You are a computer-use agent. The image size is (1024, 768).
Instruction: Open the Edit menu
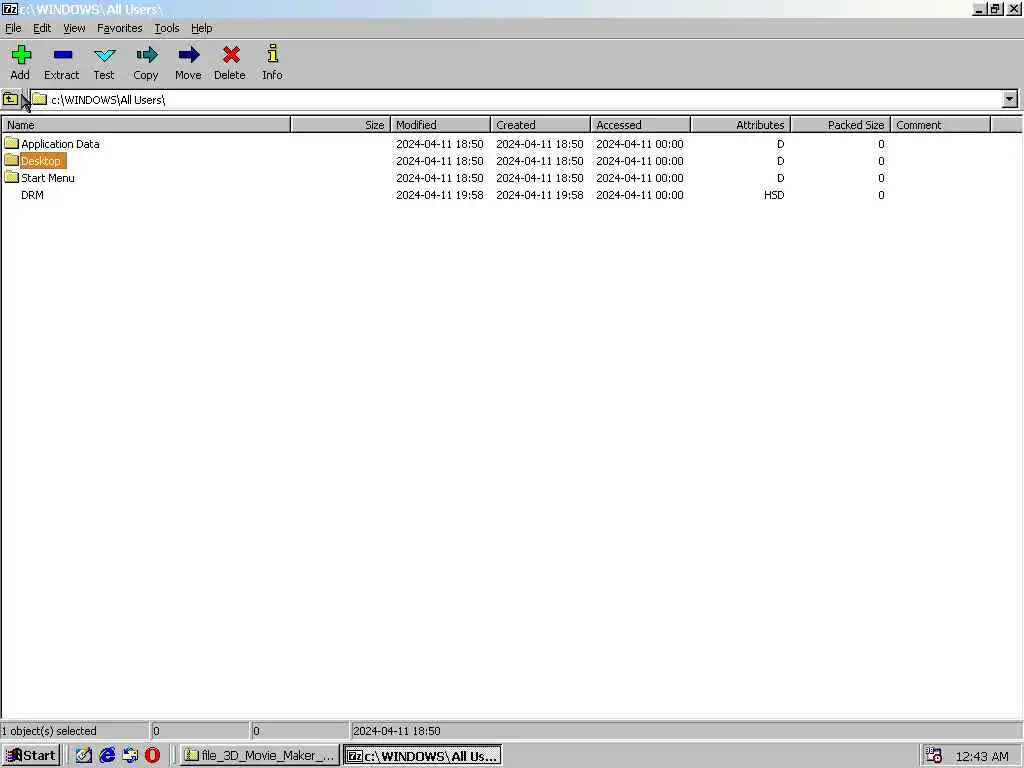coord(42,28)
